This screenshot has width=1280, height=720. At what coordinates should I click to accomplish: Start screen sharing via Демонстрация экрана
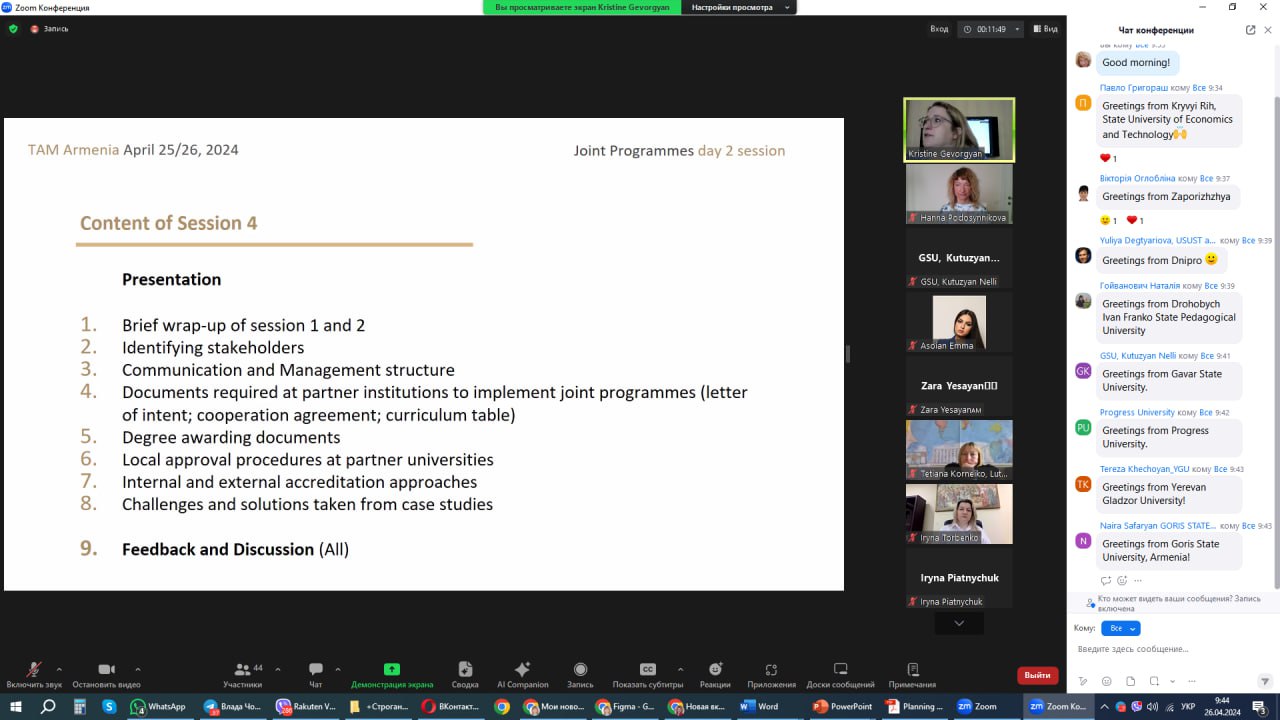392,674
